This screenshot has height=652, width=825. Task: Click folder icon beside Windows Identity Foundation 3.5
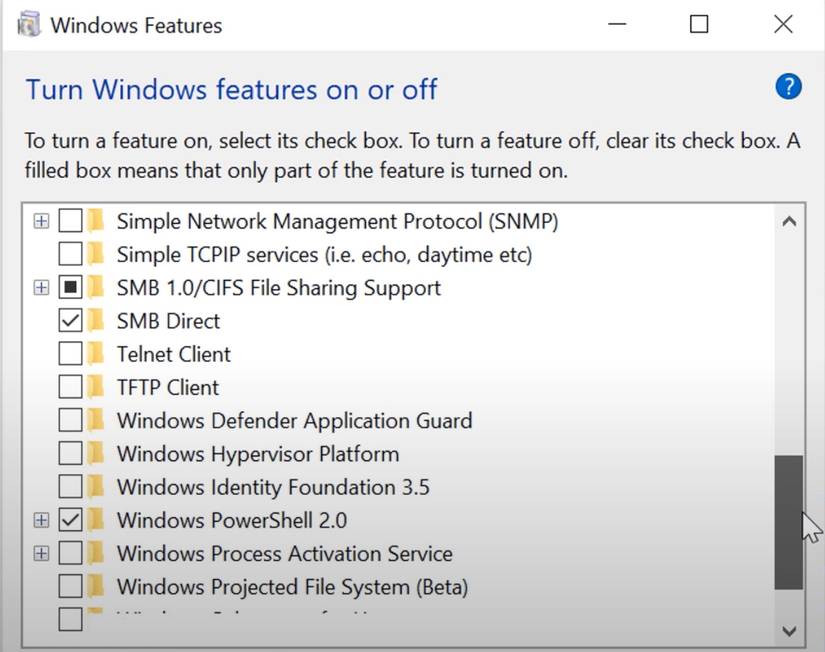(x=96, y=487)
